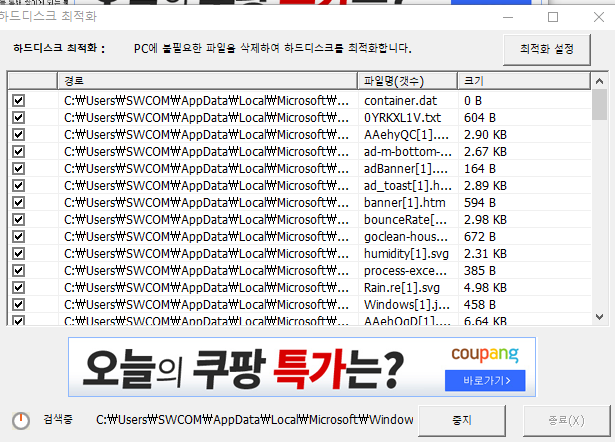Select the Rain.re[1].svg file name
The height and width of the screenshot is (442, 615).
[x=402, y=287]
